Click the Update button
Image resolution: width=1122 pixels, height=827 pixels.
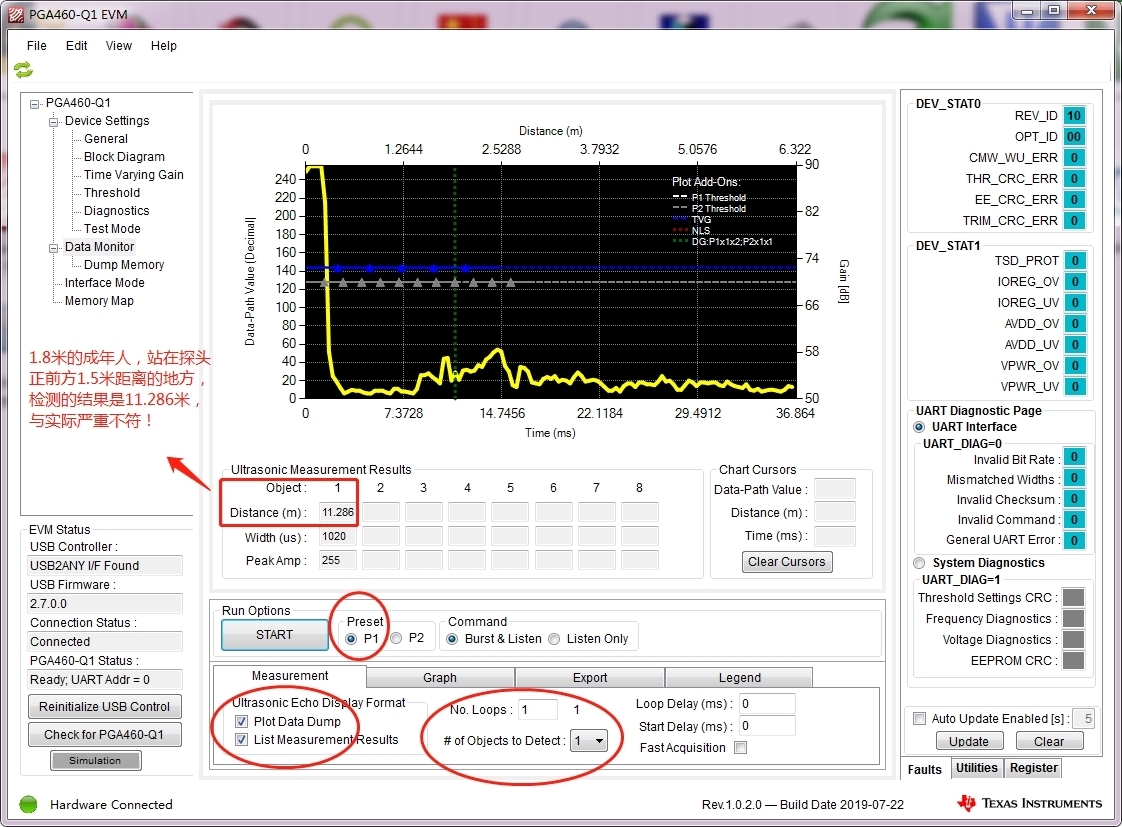tap(969, 742)
